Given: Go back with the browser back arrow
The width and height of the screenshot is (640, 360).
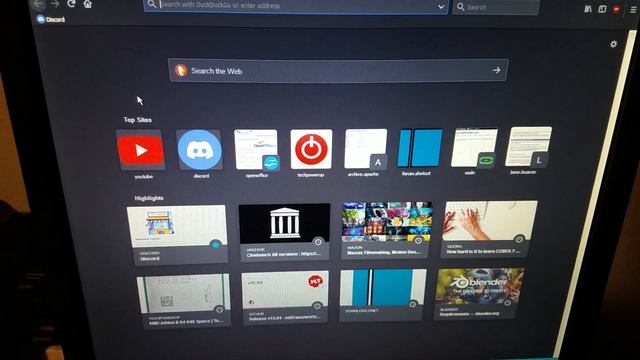Looking at the screenshot, I should [38, 4].
